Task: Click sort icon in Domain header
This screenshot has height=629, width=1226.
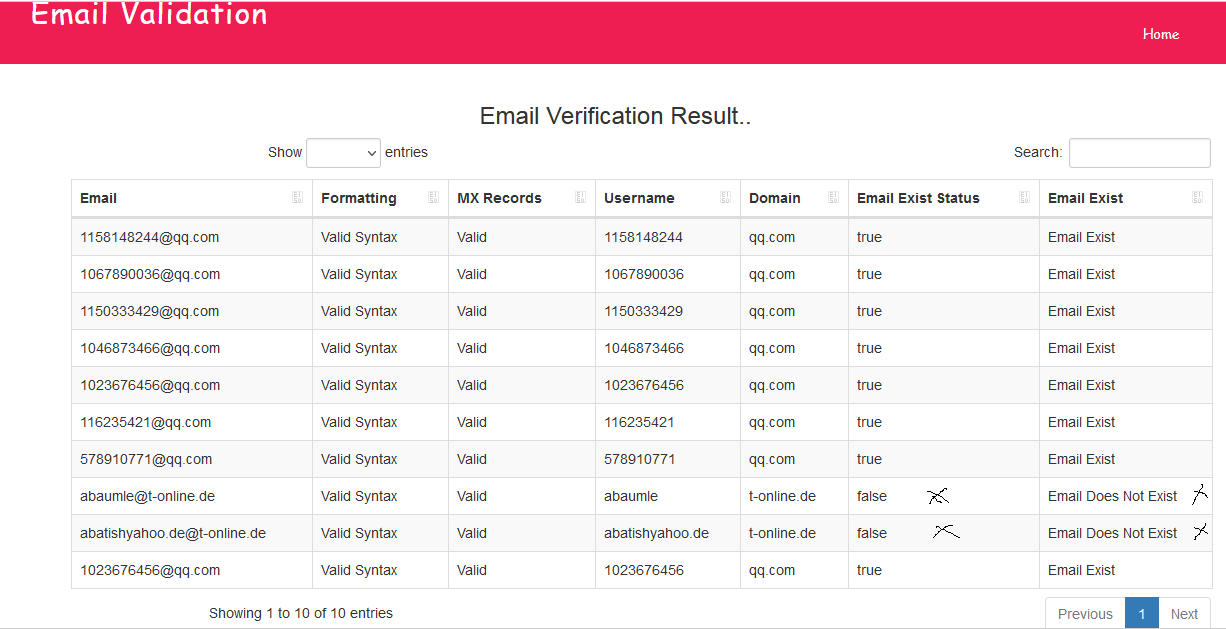Action: (833, 198)
